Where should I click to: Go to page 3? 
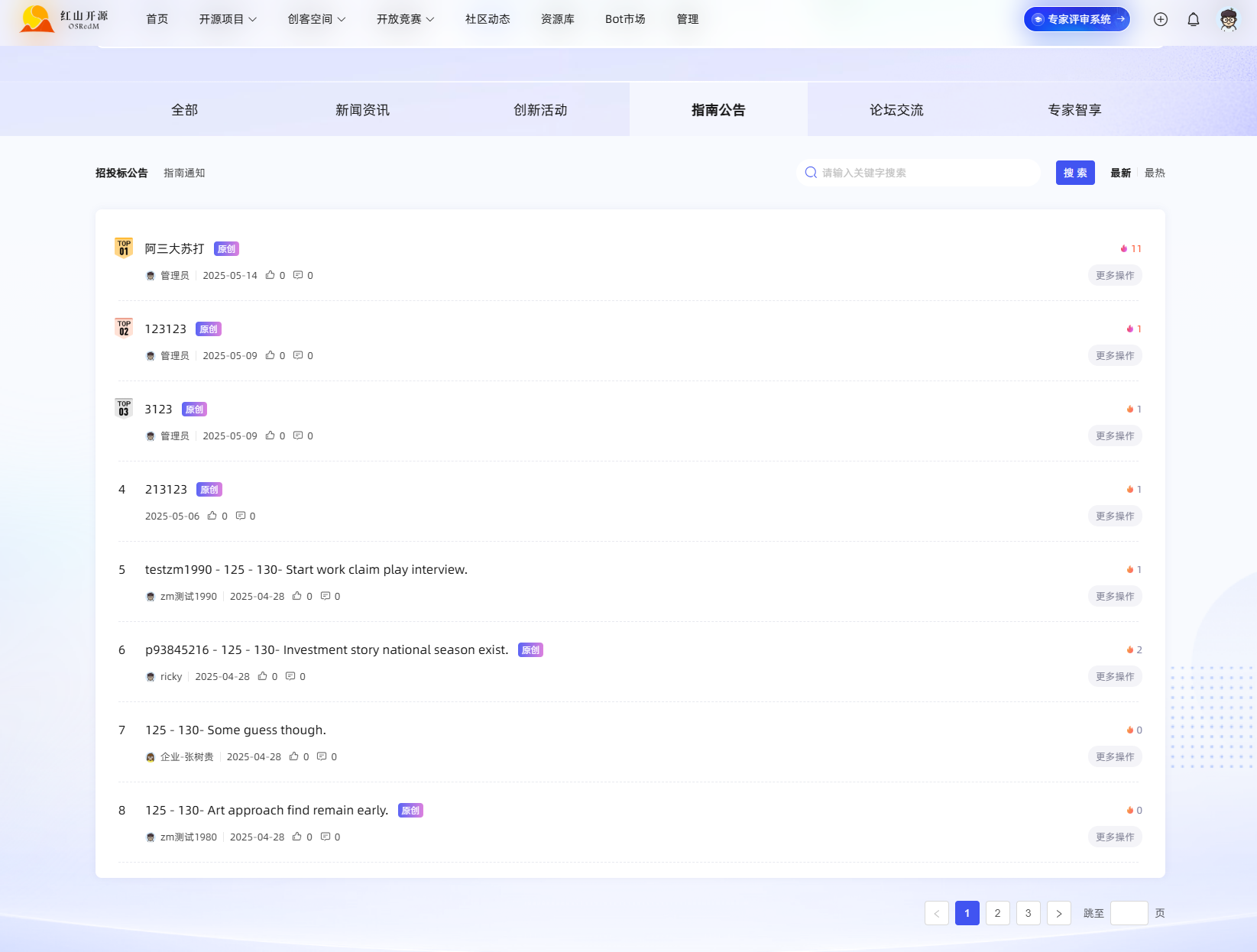tap(1028, 913)
